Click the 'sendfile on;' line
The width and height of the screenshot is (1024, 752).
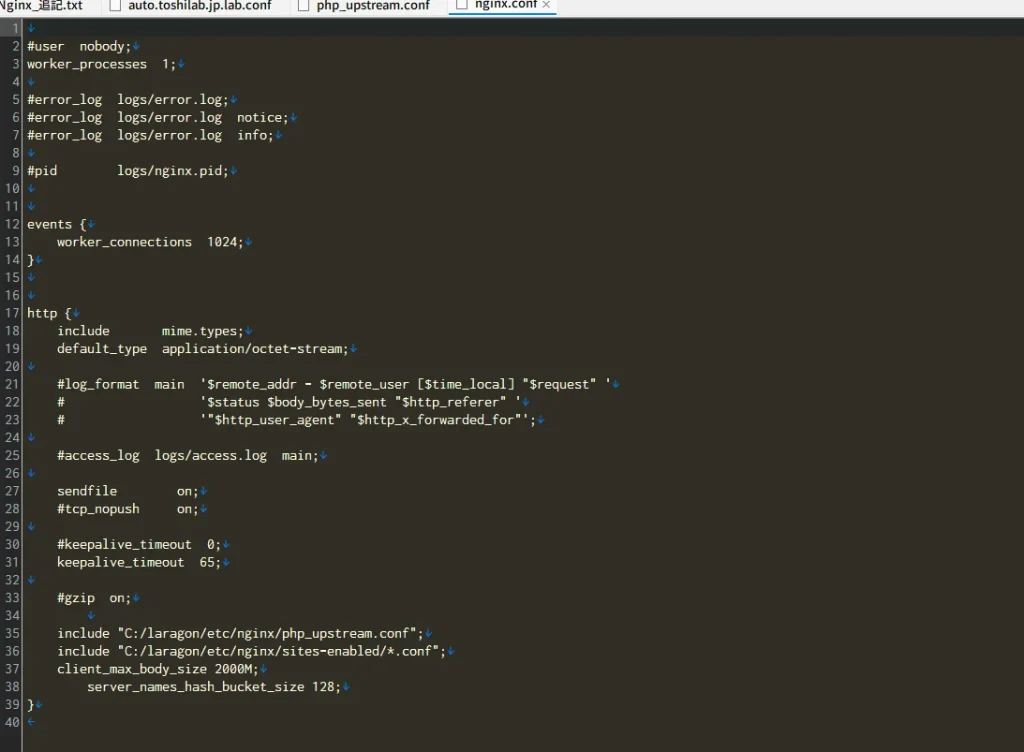[127, 492]
